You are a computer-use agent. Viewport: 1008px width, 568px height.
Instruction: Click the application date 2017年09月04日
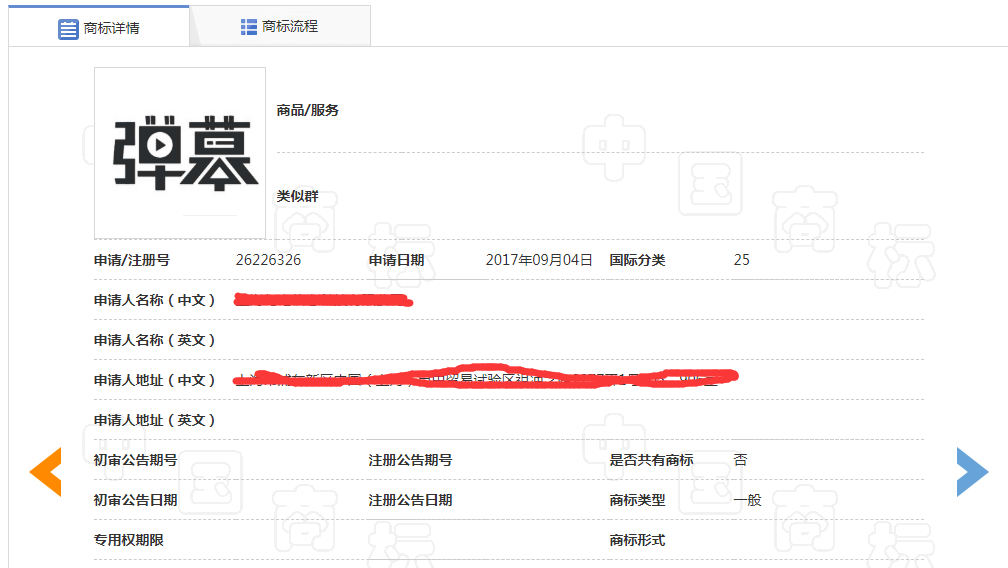tap(539, 260)
